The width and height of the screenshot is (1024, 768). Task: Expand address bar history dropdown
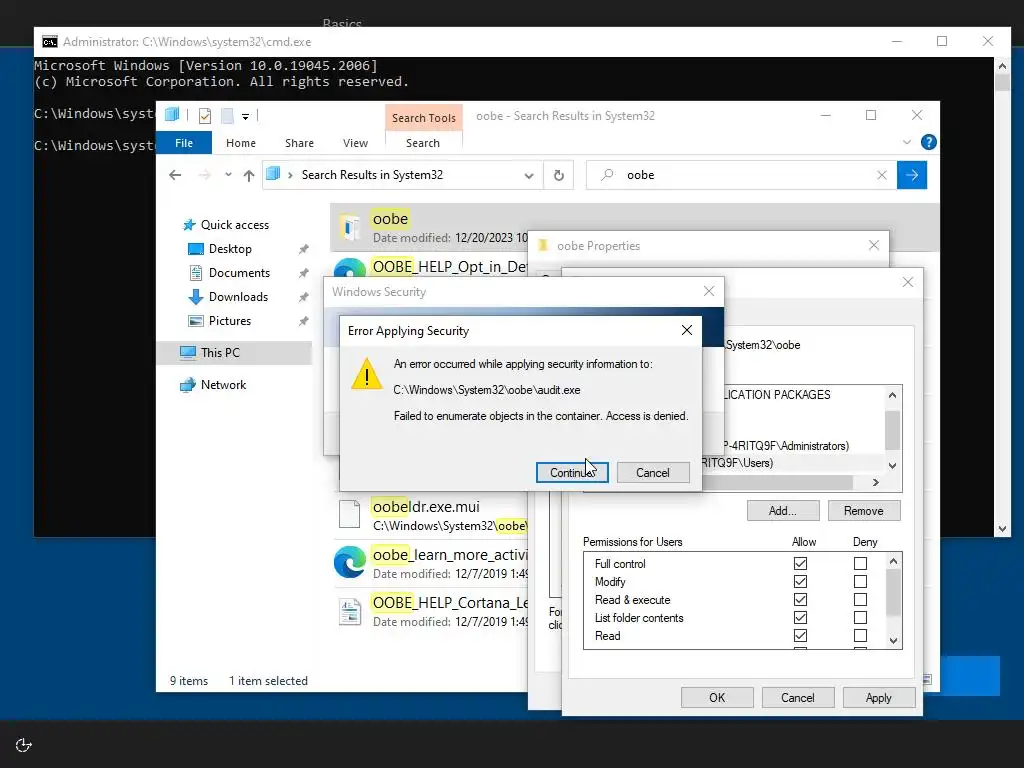tap(529, 176)
